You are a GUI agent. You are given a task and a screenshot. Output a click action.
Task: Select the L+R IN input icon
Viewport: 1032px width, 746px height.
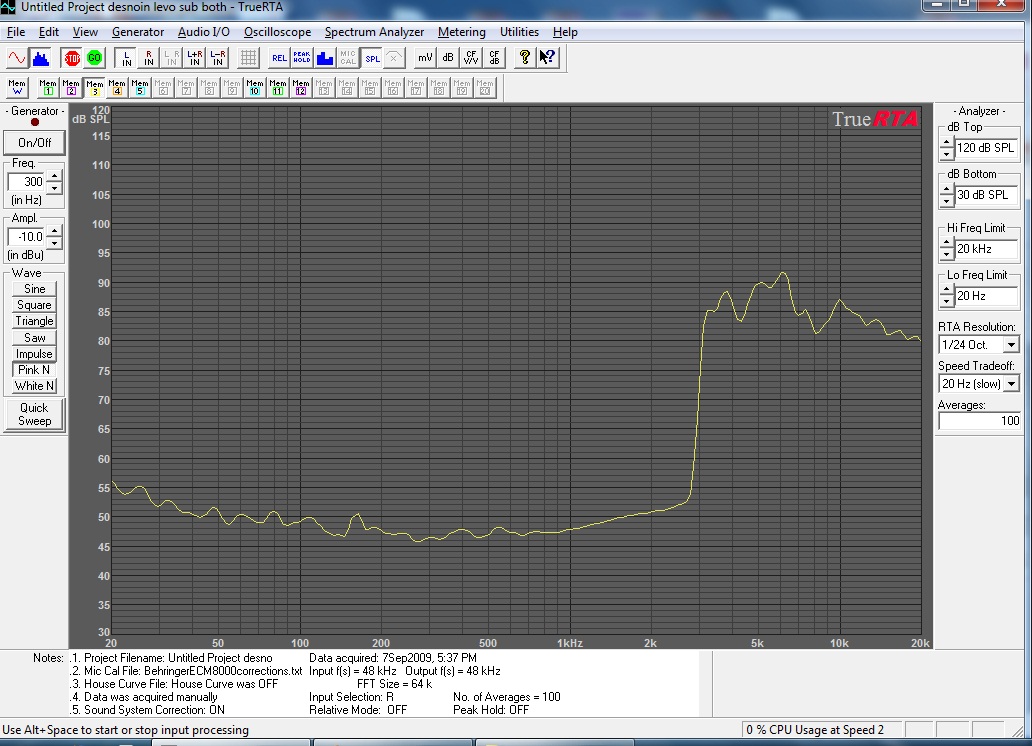pyautogui.click(x=195, y=58)
